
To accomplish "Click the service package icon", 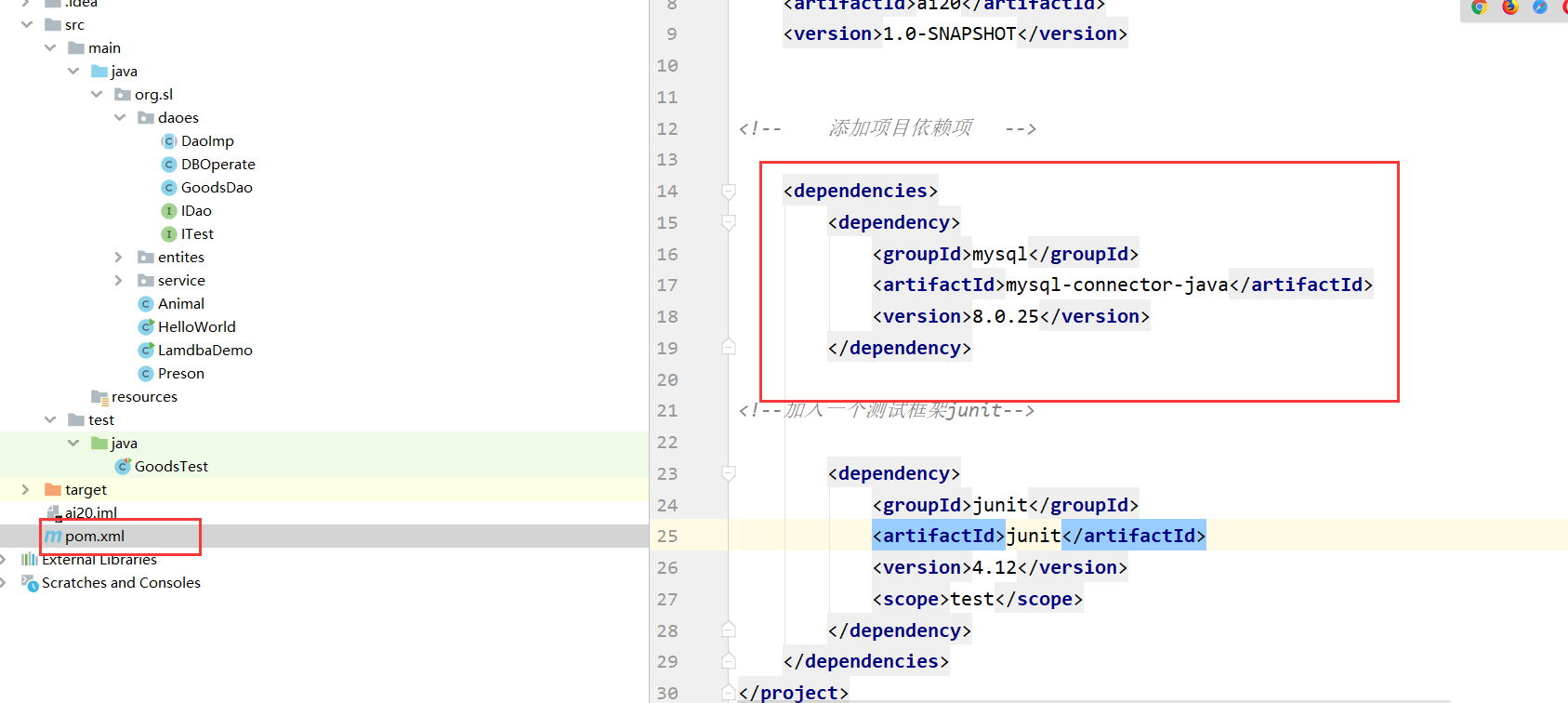I will pos(146,281).
